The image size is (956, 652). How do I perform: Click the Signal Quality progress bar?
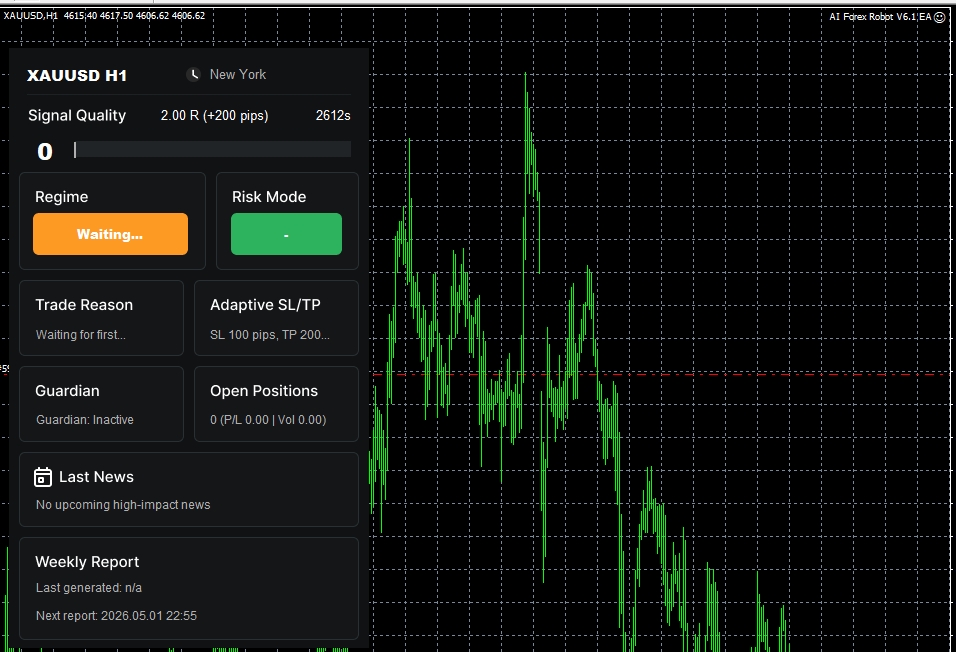tap(212, 149)
